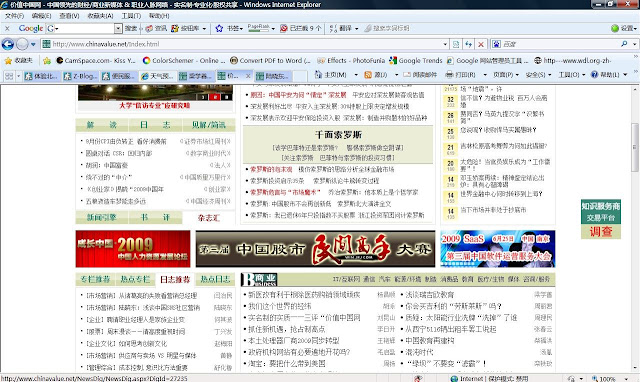
Task: Click the compatibility view page icon
Action: pyautogui.click(x=456, y=44)
